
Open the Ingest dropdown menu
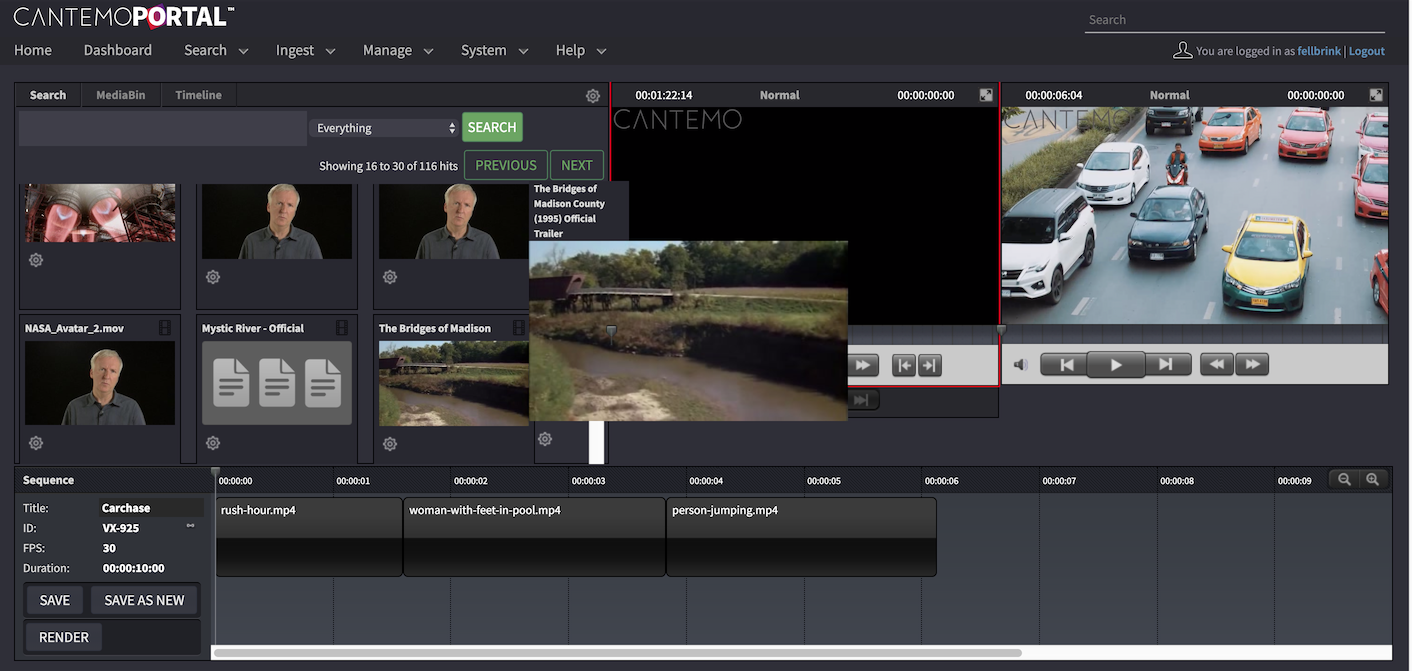point(305,50)
